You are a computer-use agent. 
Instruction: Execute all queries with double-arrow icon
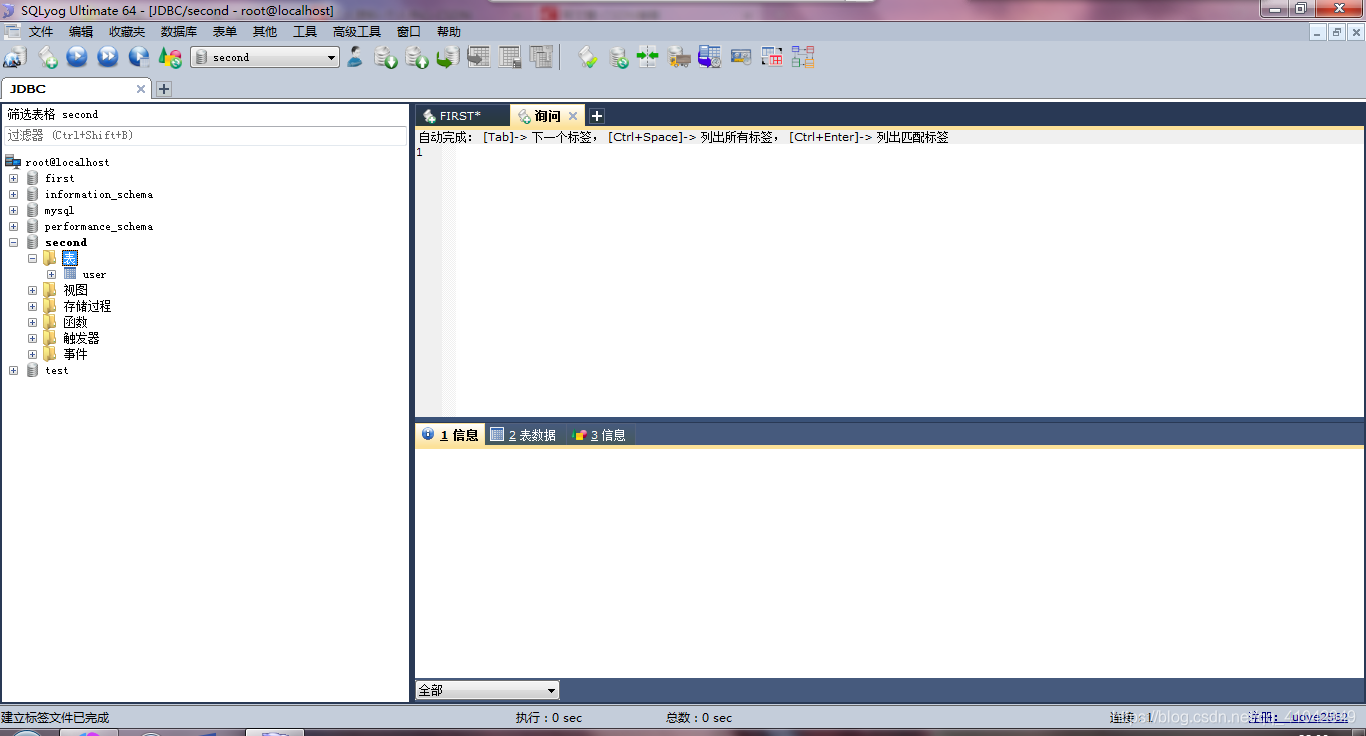(108, 57)
